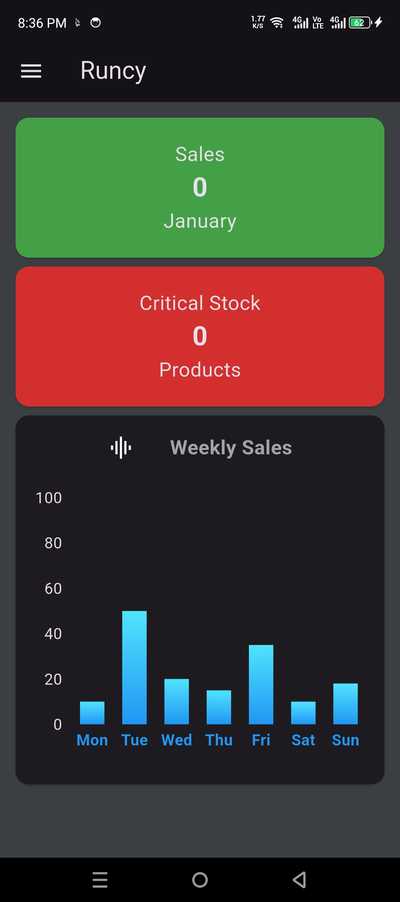The height and width of the screenshot is (902, 400).
Task: Select the Tuesday bar in chart
Action: (x=134, y=667)
